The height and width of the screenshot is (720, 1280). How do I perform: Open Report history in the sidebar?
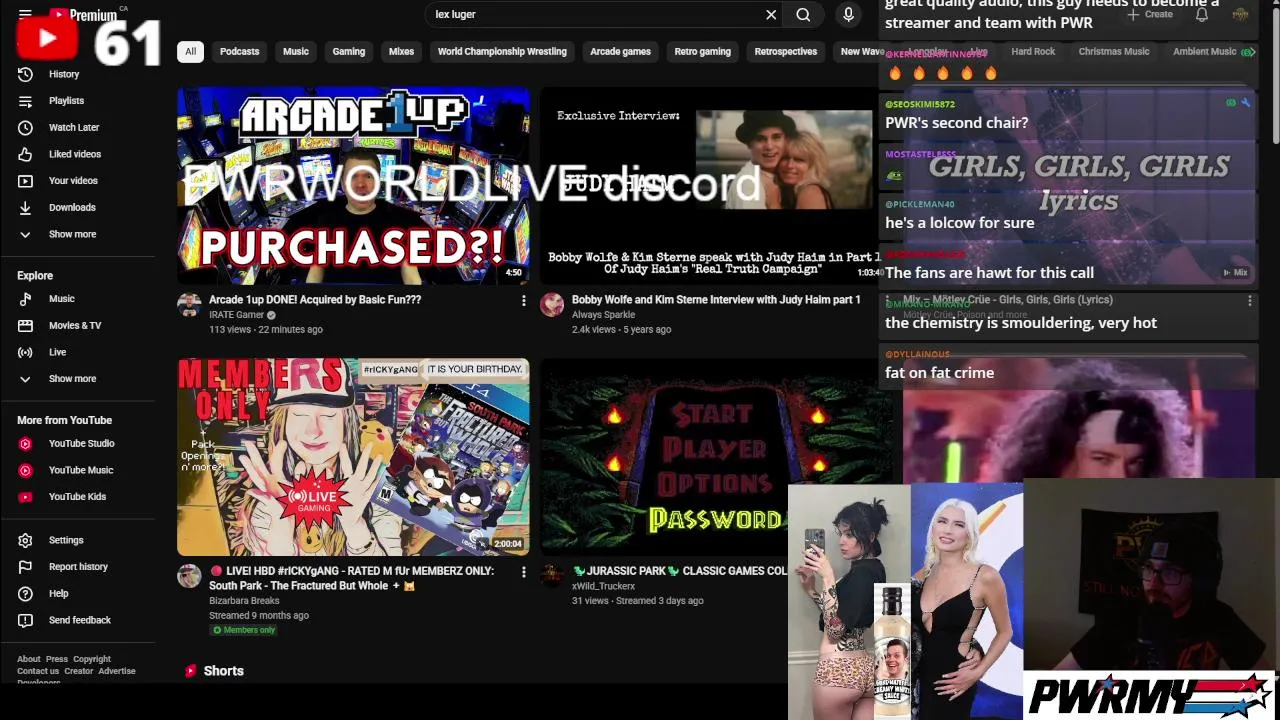click(80, 567)
